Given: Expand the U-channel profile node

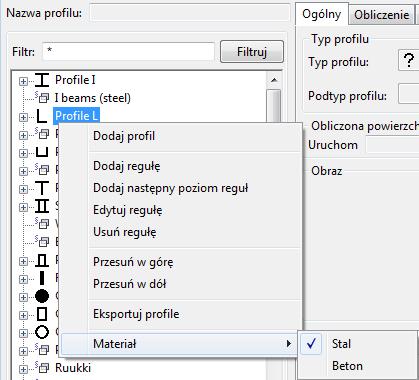Looking at the screenshot, I should coord(23,153).
